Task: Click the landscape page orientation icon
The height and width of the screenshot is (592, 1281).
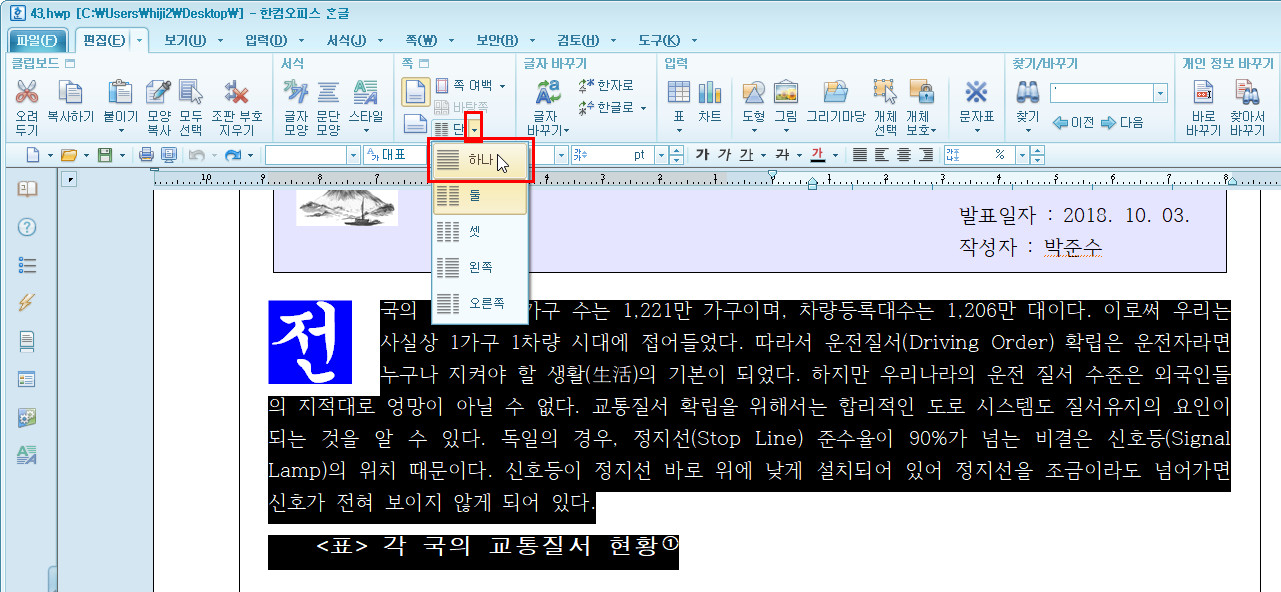Action: (415, 125)
